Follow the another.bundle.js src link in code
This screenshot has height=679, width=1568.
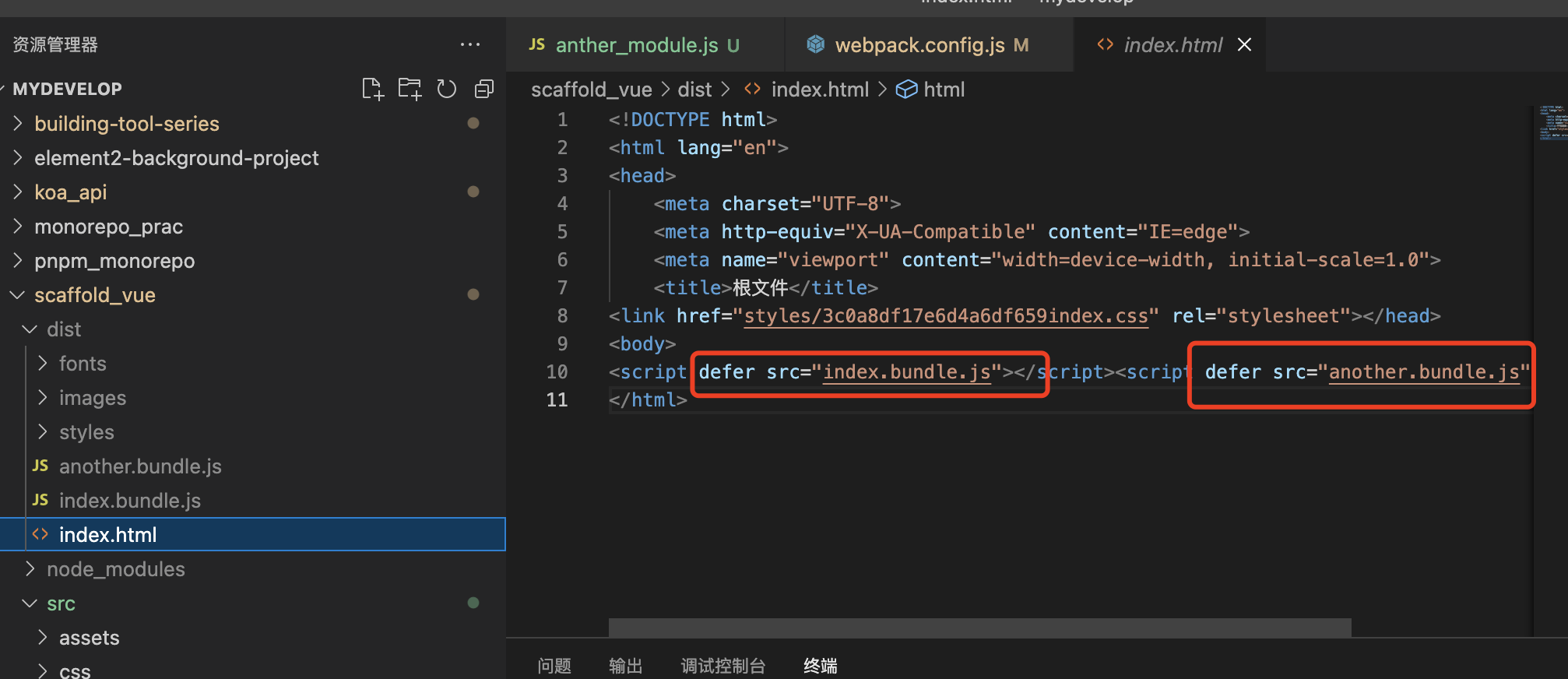tap(1424, 372)
